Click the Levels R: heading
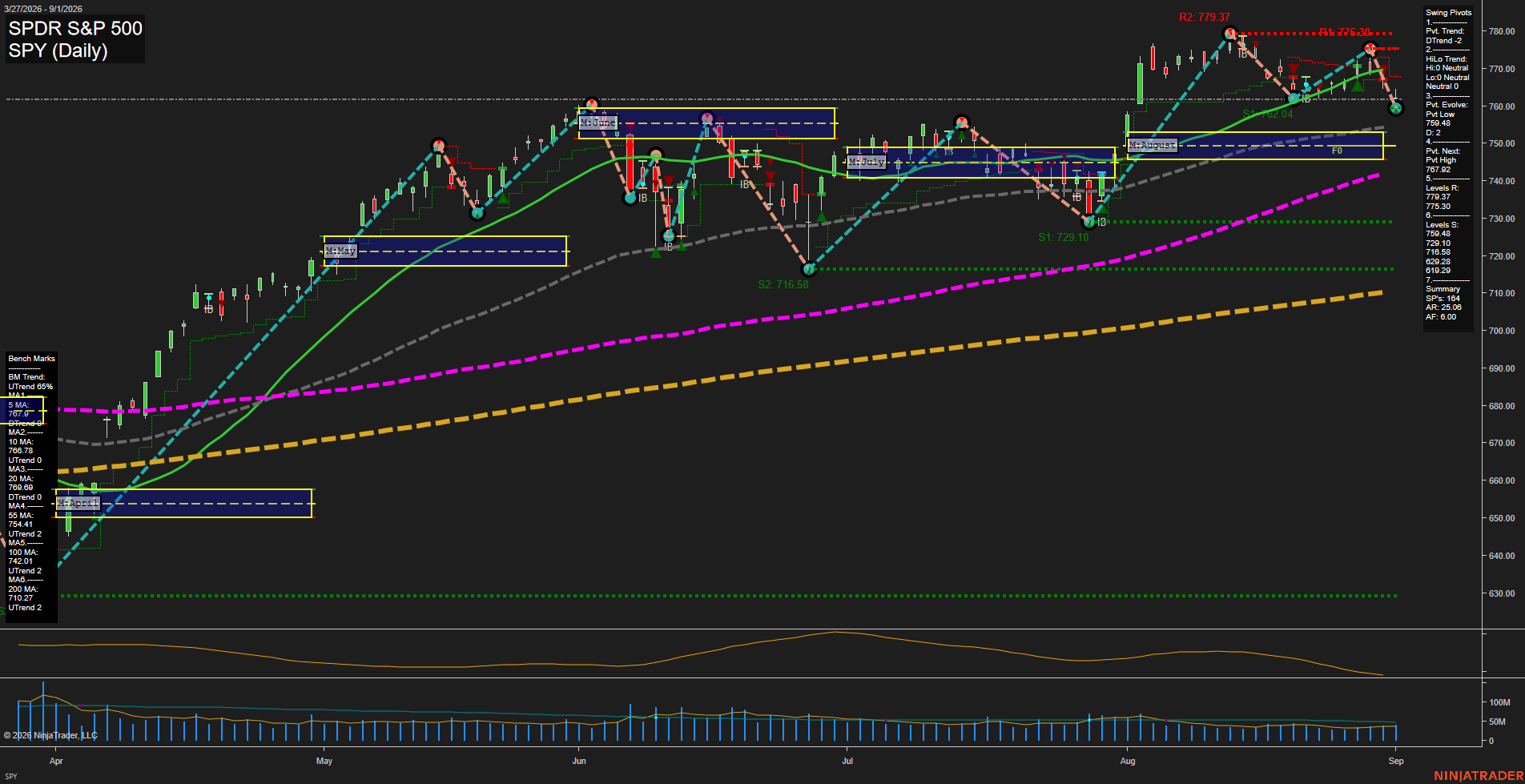This screenshot has width=1525, height=784. 1442,188
